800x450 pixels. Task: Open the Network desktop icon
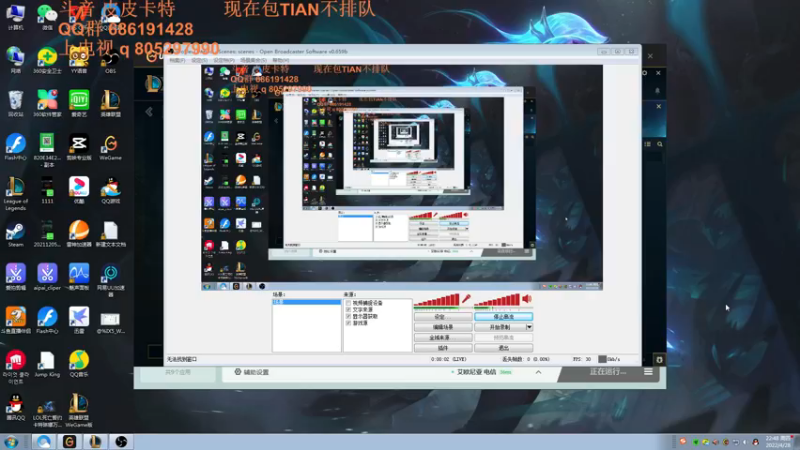(x=15, y=60)
